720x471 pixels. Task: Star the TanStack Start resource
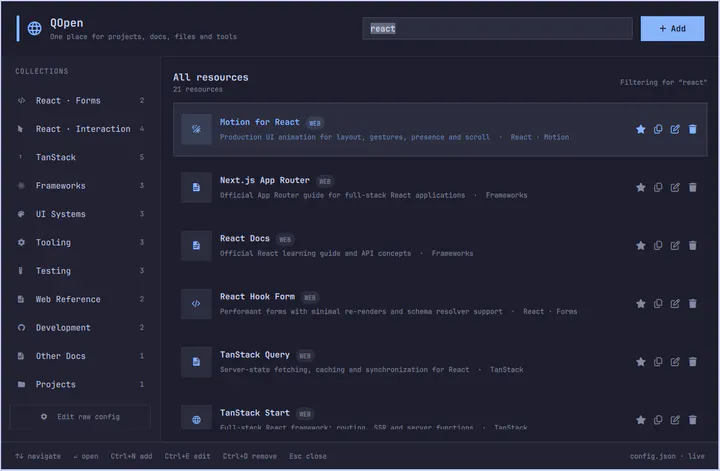point(641,420)
